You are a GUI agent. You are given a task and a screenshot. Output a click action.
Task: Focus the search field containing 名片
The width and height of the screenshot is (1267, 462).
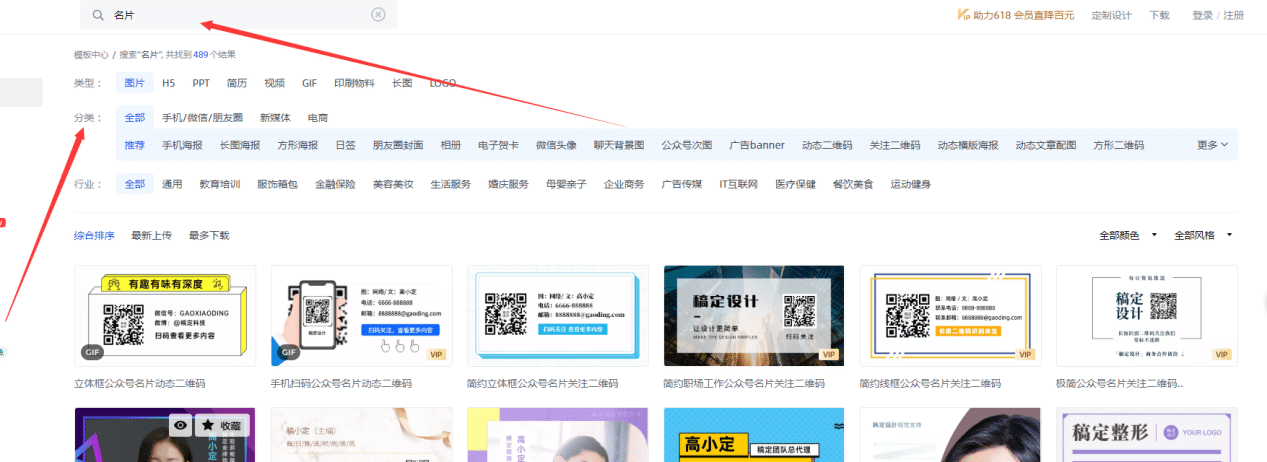[x=239, y=15]
